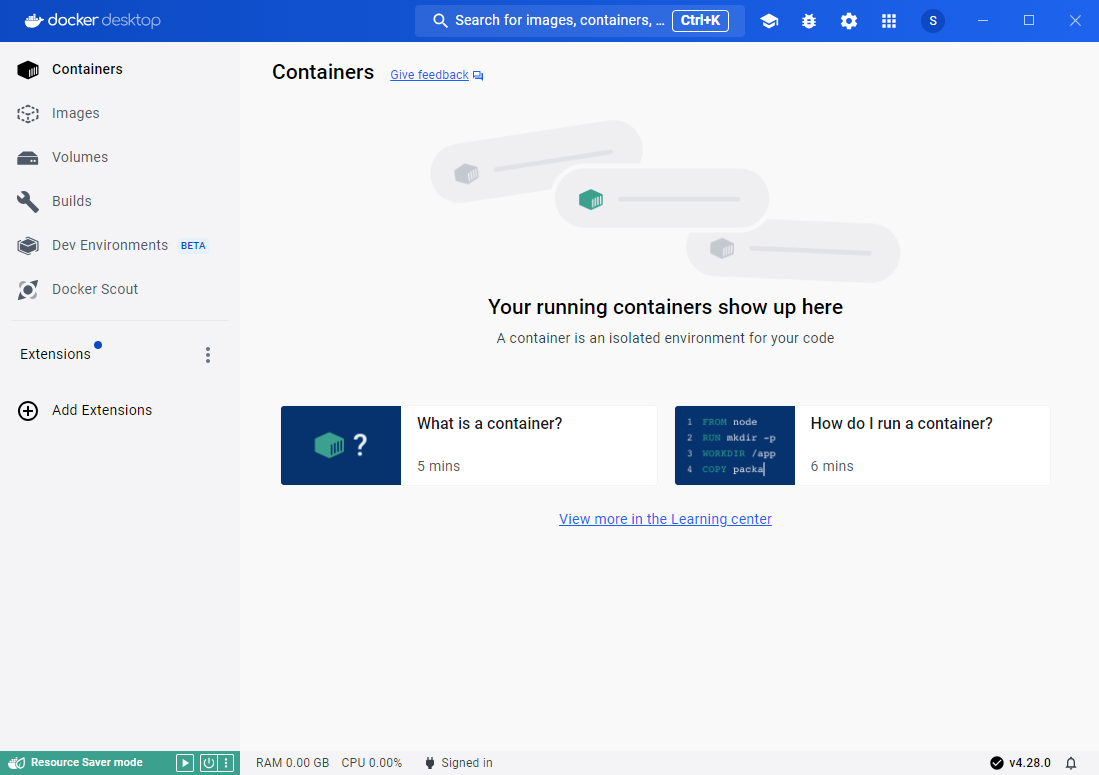1099x775 pixels.
Task: Click 'Your running containers show up here' heading
Action: pos(665,307)
